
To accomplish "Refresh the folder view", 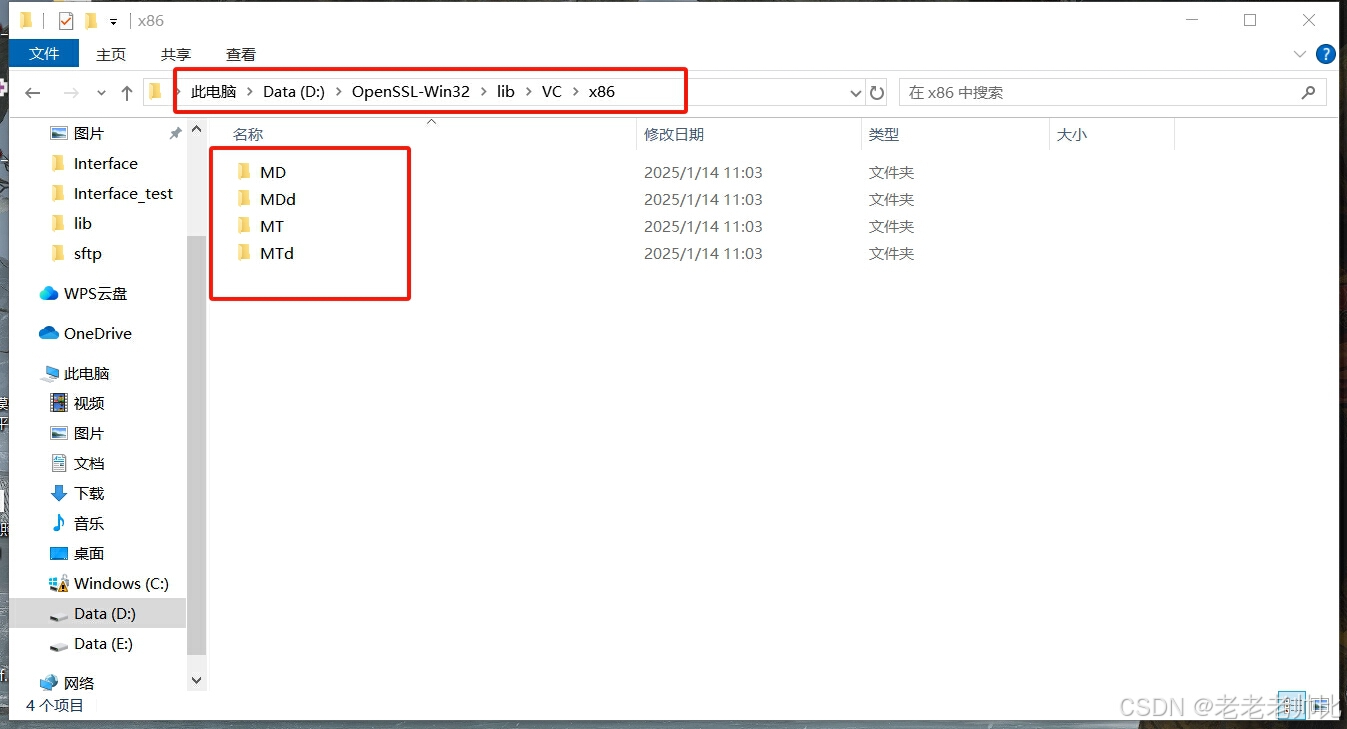I will click(877, 92).
